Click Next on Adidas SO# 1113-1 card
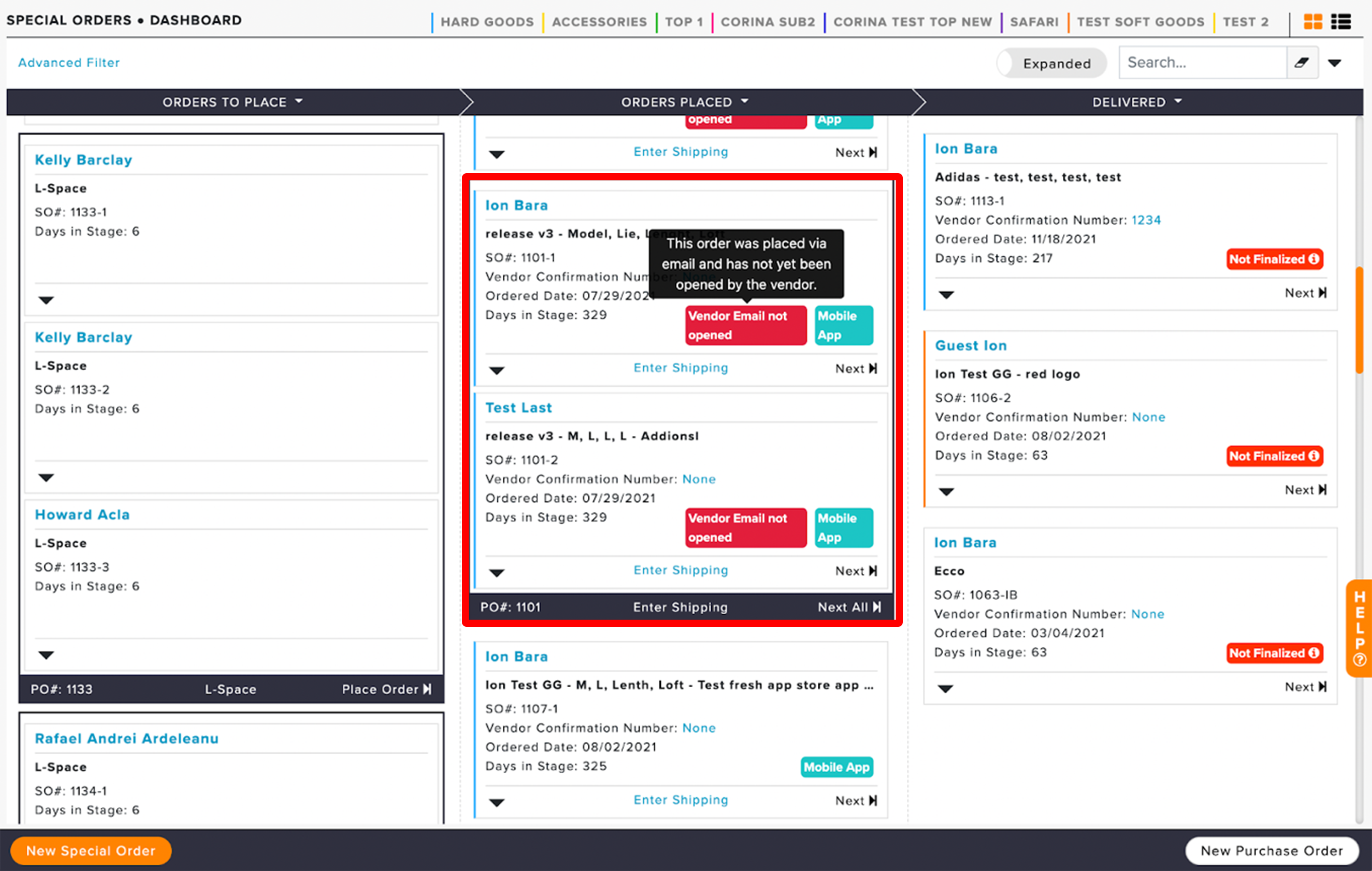1372x871 pixels. click(x=1305, y=293)
